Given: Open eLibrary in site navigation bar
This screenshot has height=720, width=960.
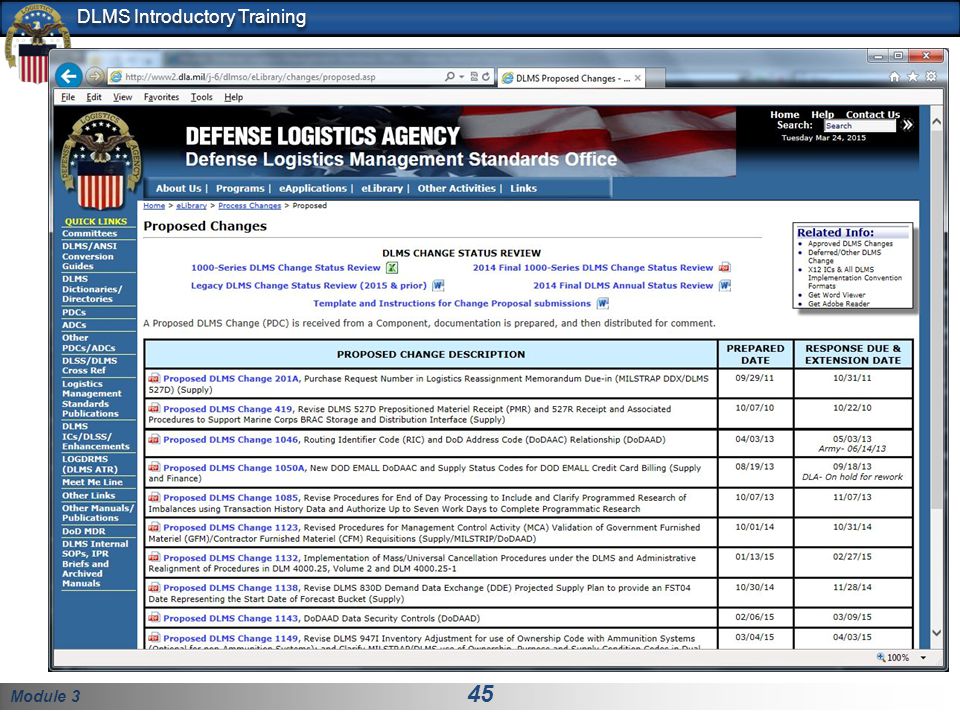Looking at the screenshot, I should point(382,189).
